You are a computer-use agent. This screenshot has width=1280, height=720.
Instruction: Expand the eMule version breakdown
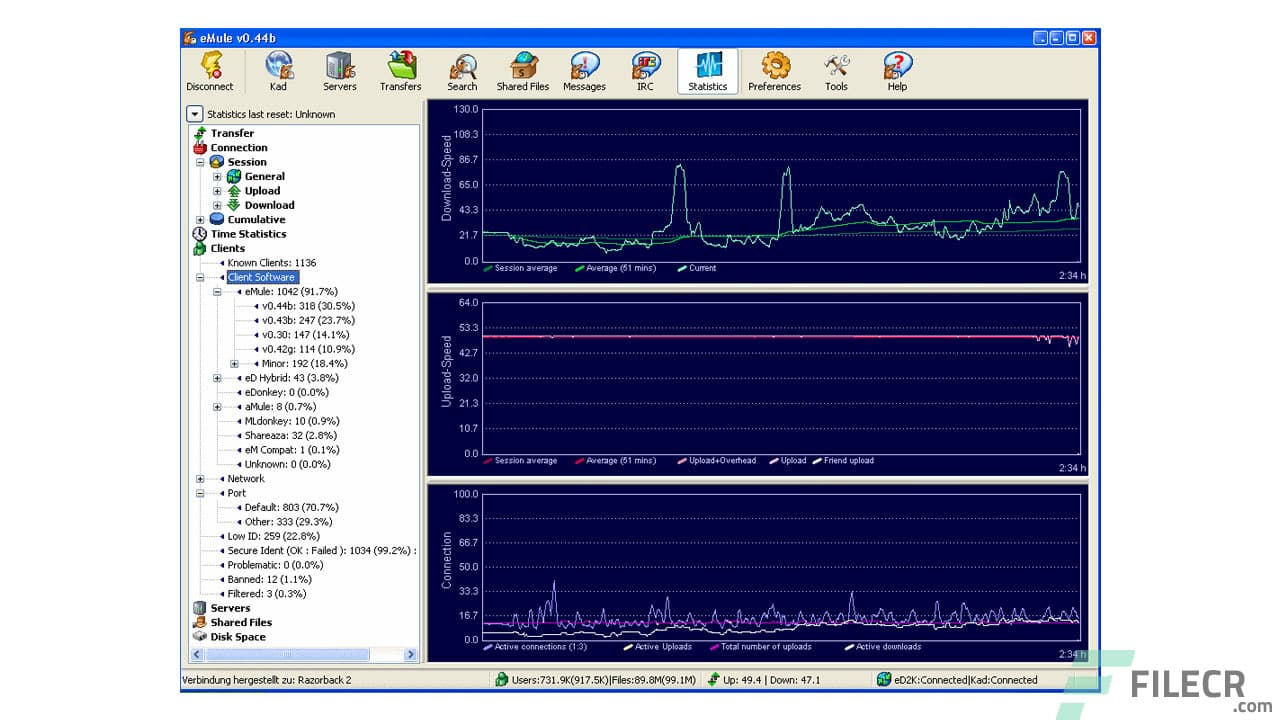click(x=217, y=291)
